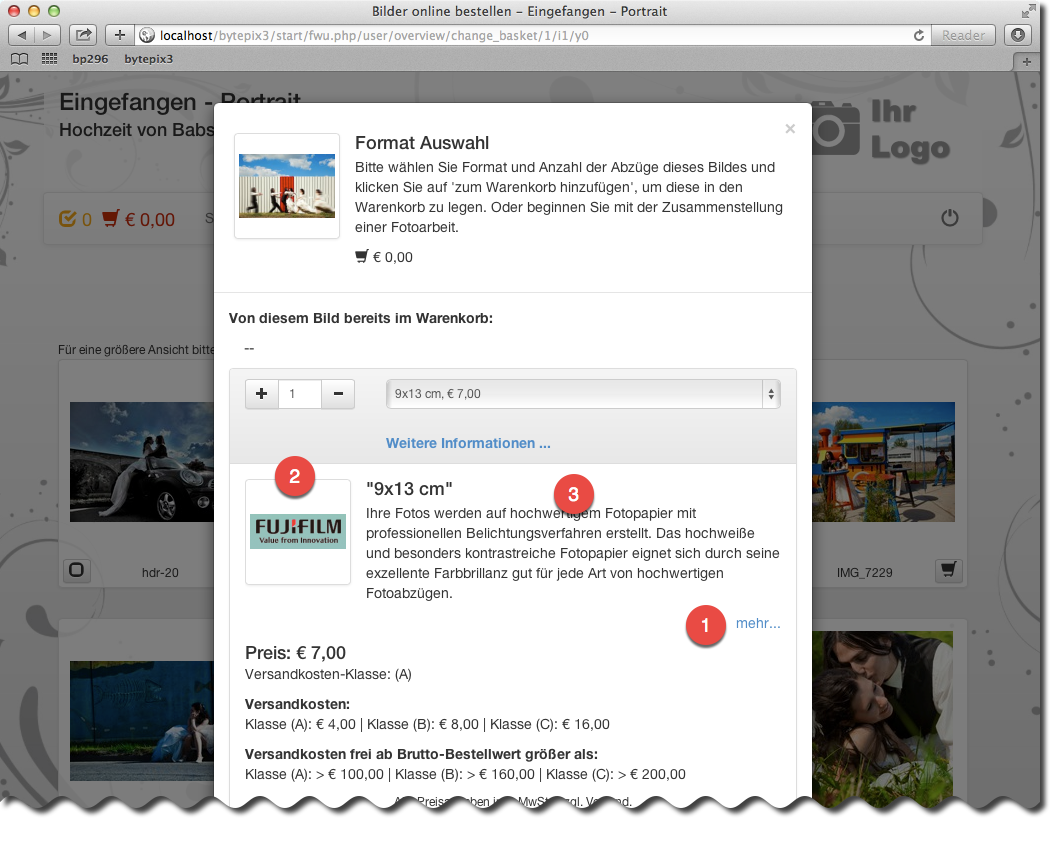Increase print quantity with plus button
1050x842 pixels.
(x=262, y=394)
